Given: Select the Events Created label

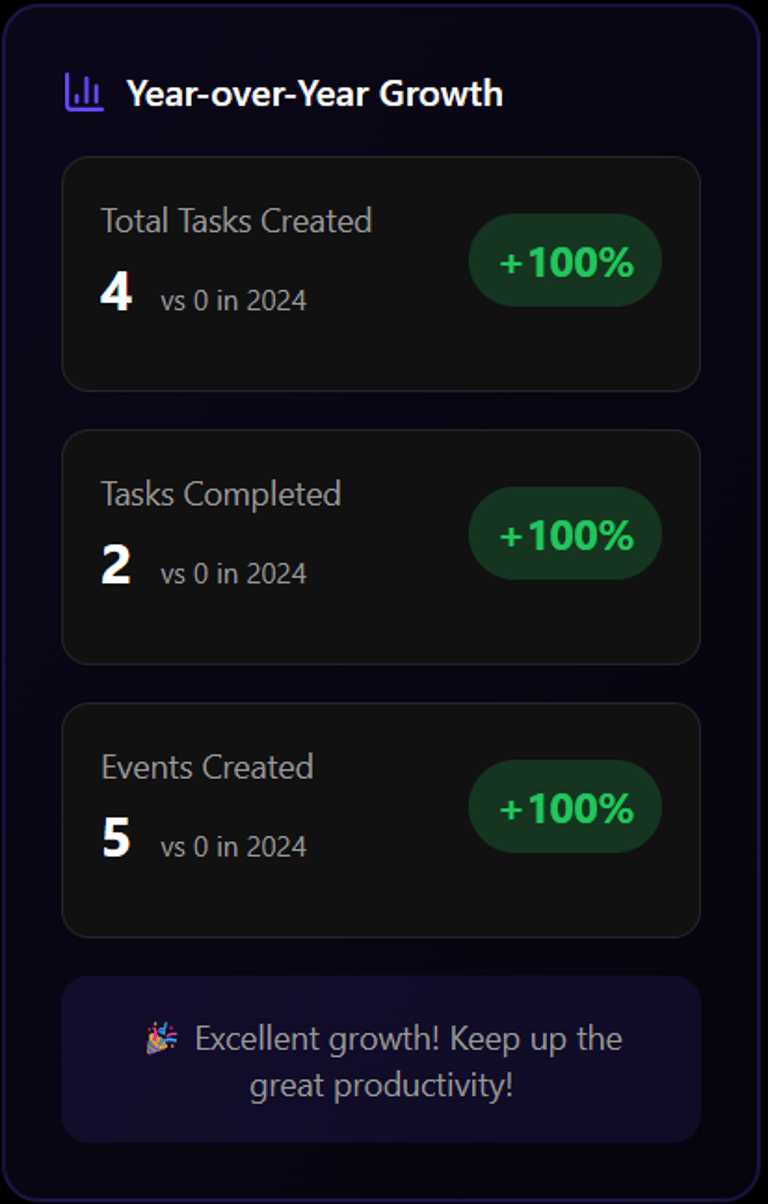Looking at the screenshot, I should pyautogui.click(x=207, y=766).
